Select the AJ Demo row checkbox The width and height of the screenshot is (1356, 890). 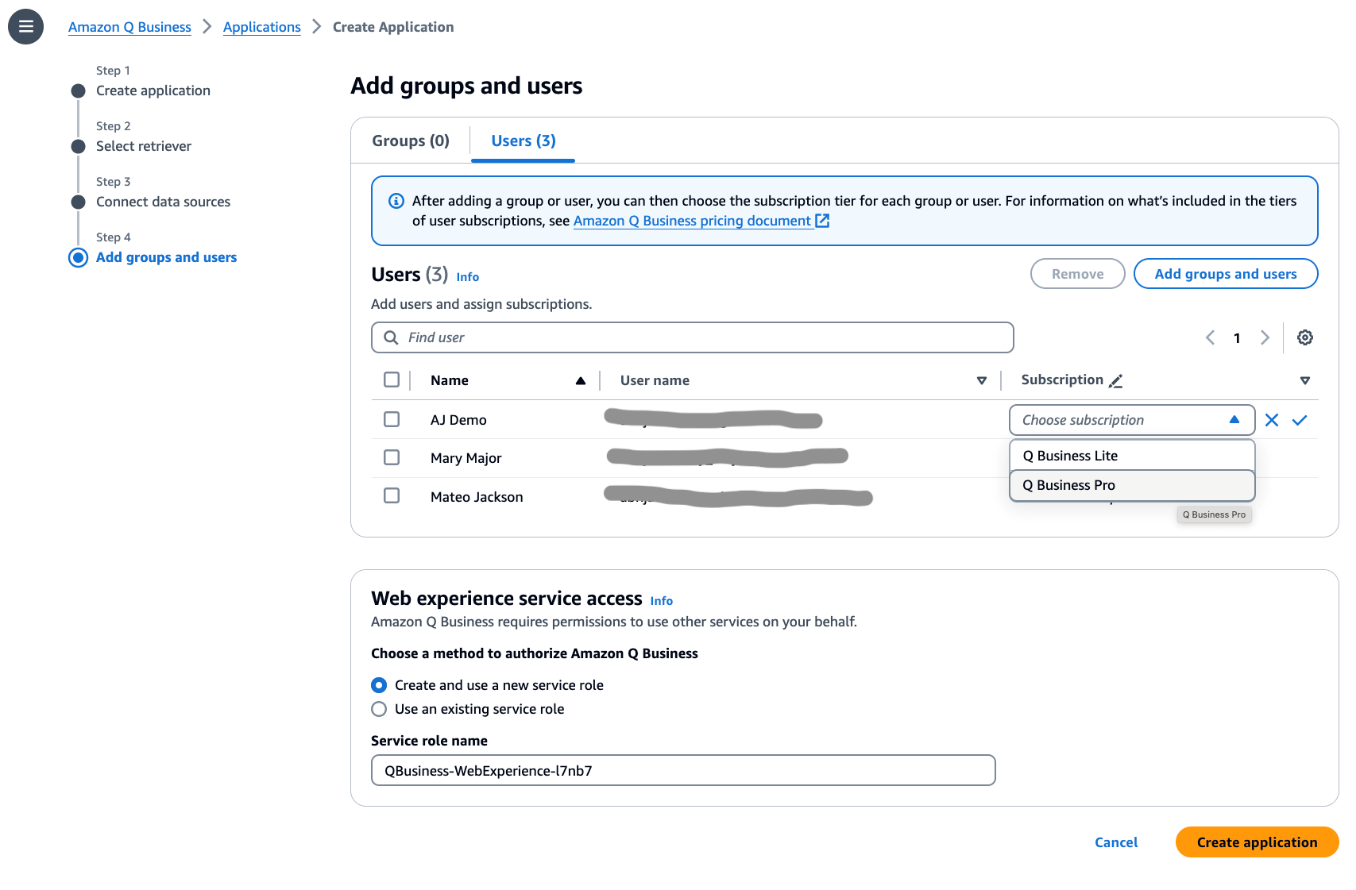[392, 420]
